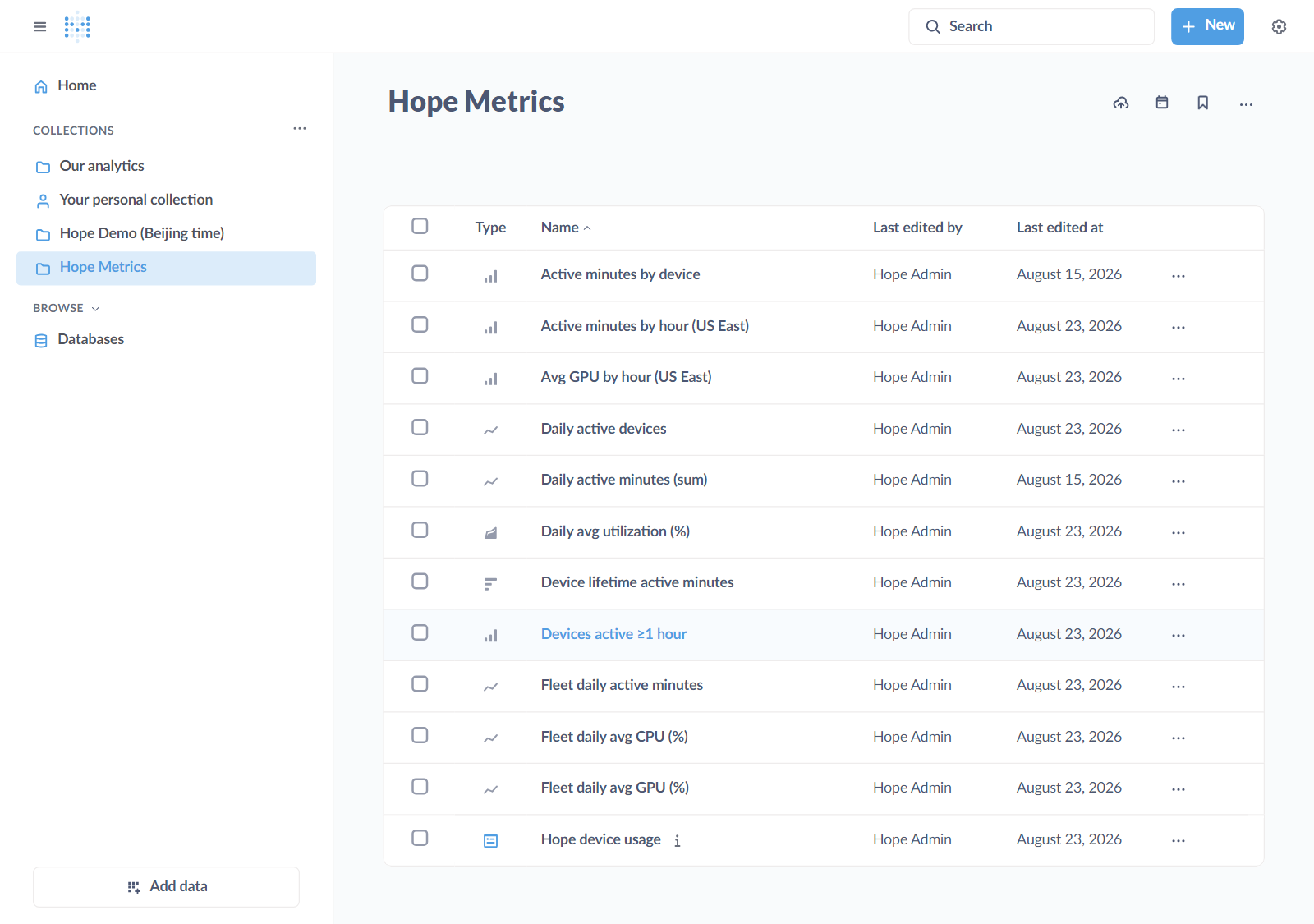Select all items with header checkbox
This screenshot has height=924, width=1314.
[x=420, y=226]
